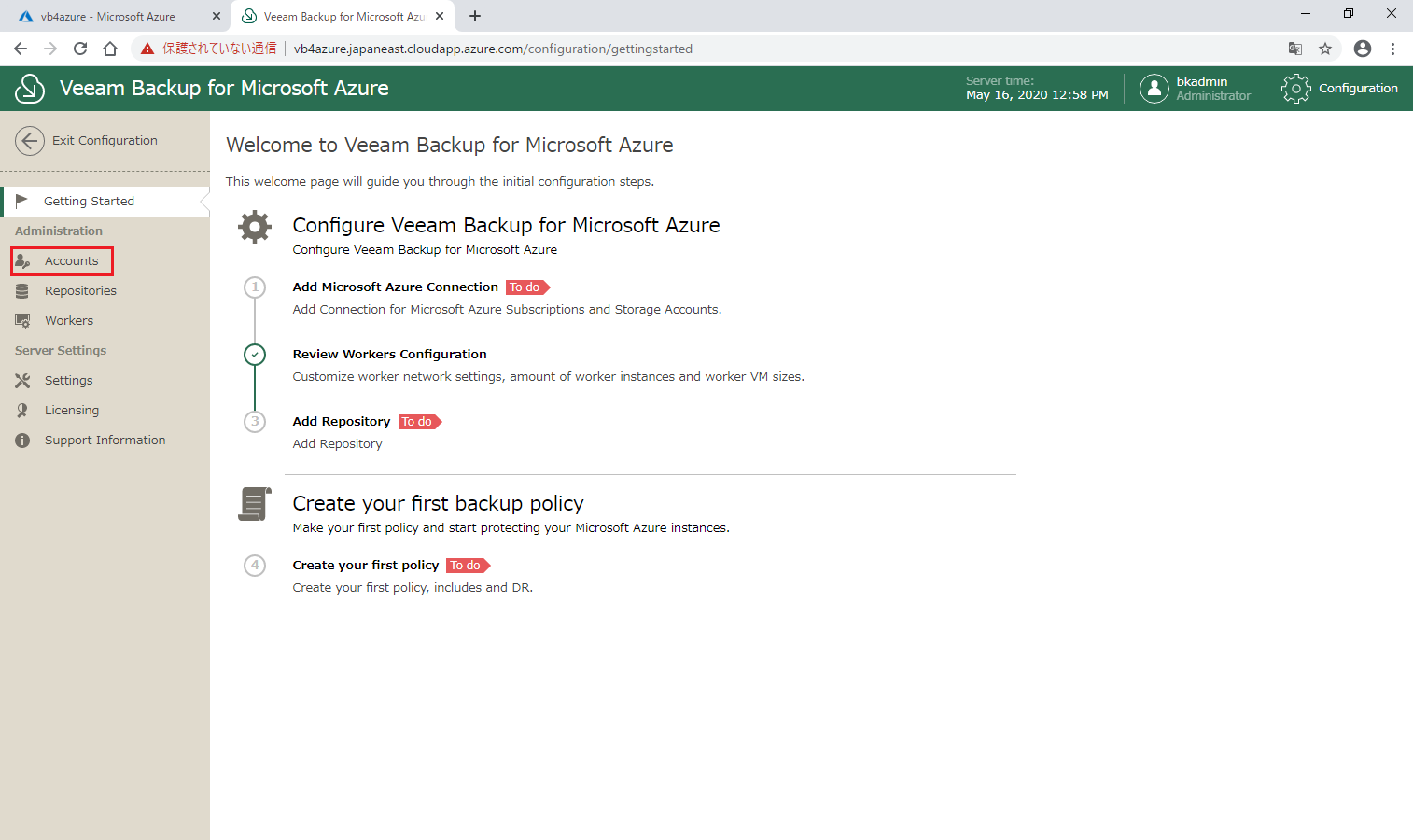1413x840 pixels.
Task: Click the Getting Started flag icon
Action: 21,201
